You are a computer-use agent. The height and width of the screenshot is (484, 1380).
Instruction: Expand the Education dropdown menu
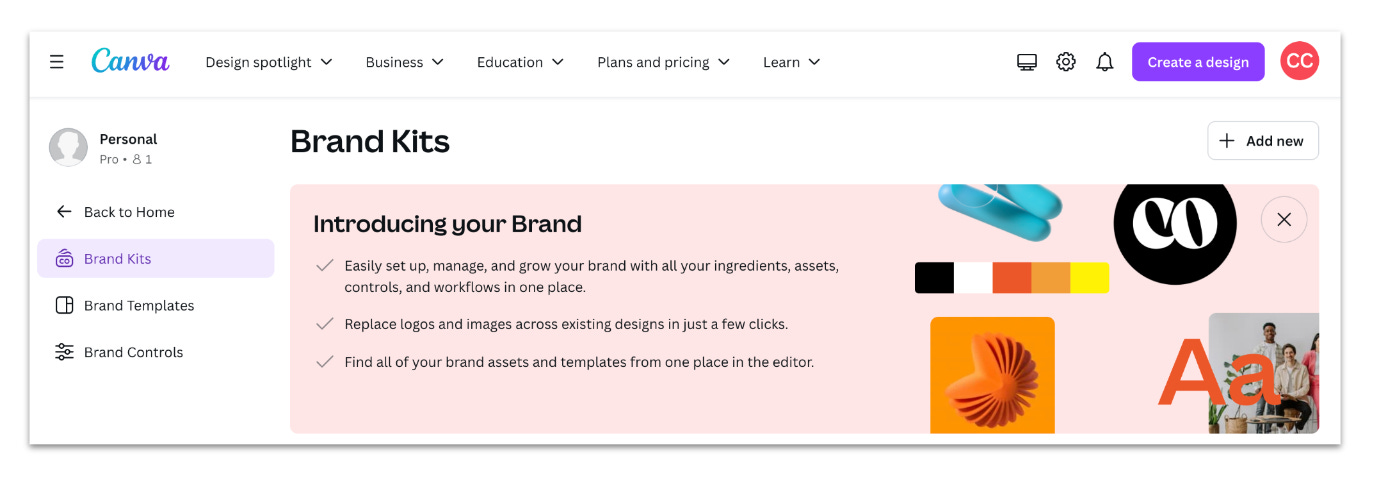[x=521, y=62]
